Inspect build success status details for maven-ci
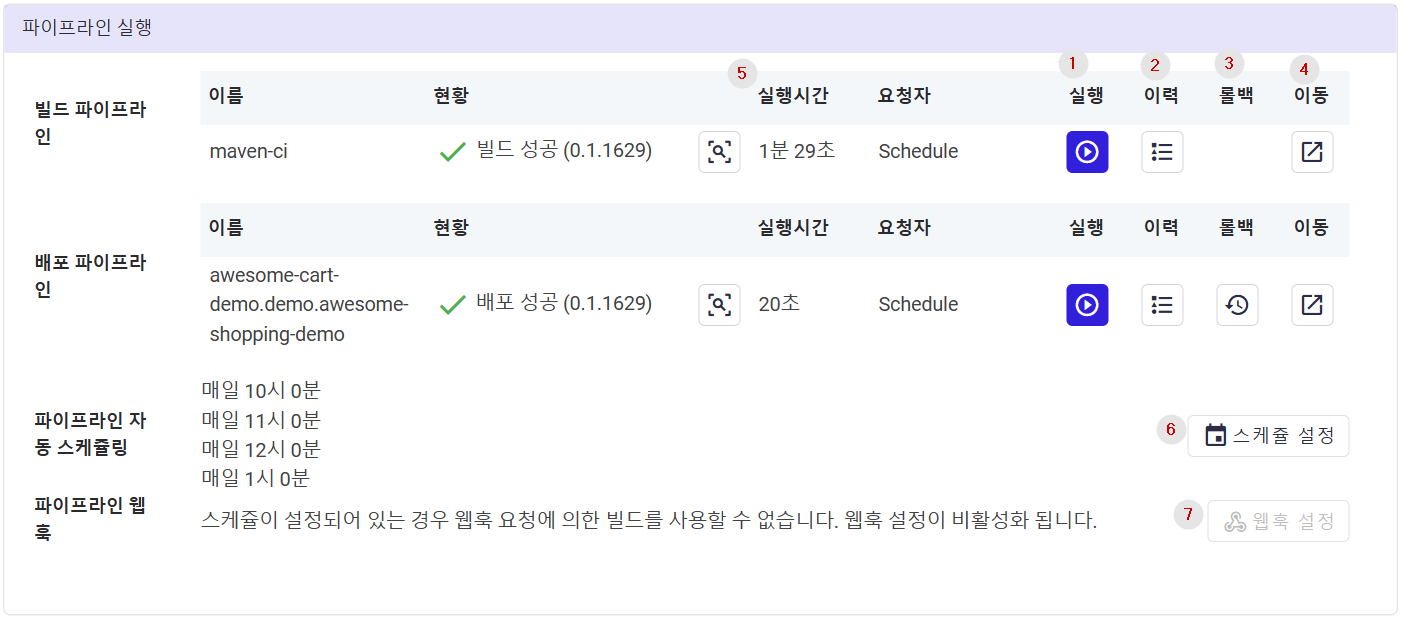Screen dimensions: 1410x624 click(720, 152)
